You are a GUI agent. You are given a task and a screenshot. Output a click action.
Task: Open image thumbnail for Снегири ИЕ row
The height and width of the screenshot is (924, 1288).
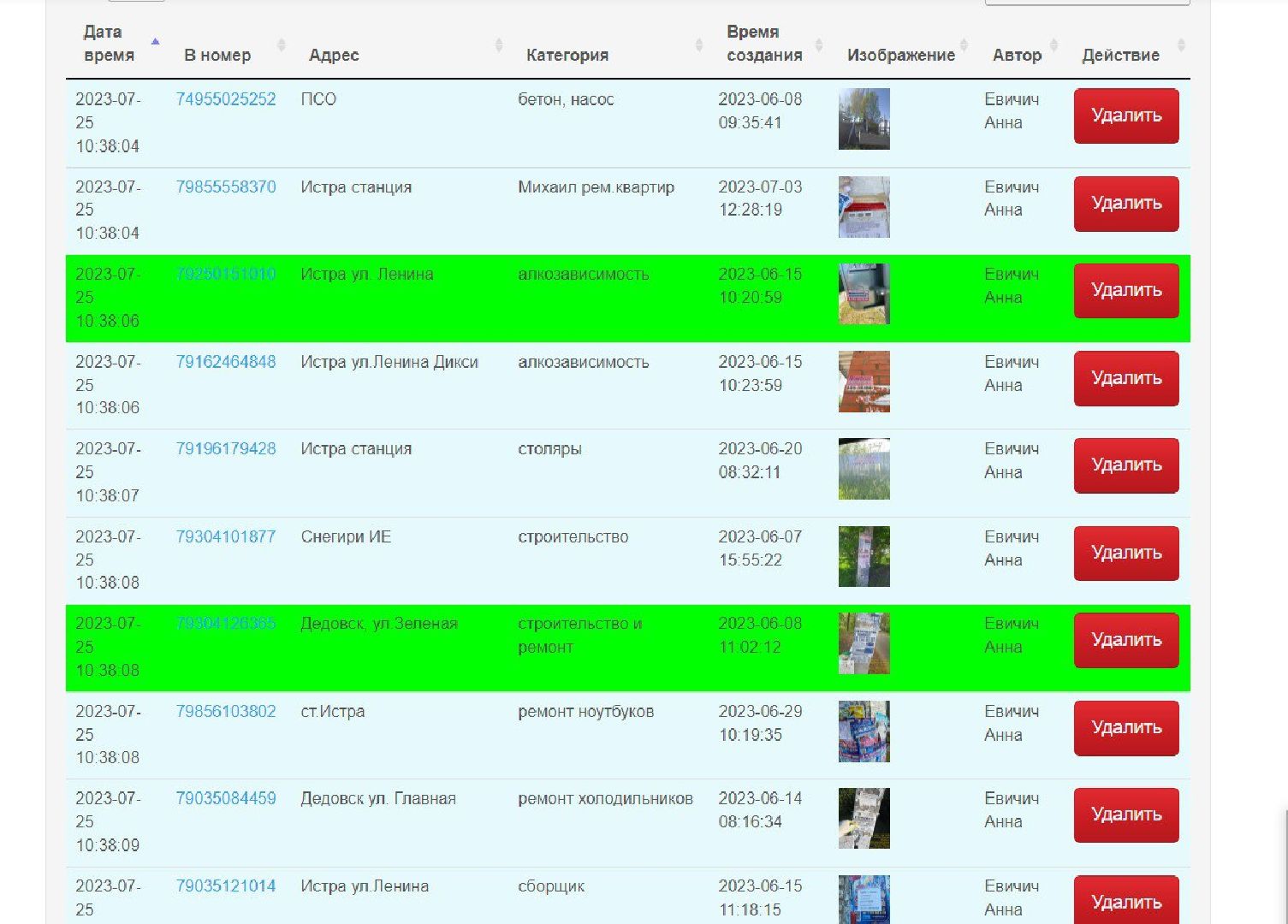864,556
